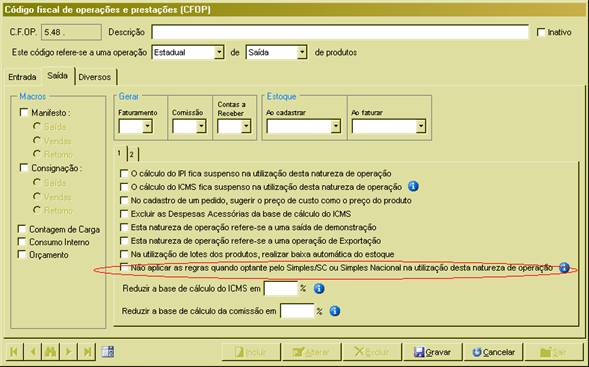The width and height of the screenshot is (589, 367).
Task: Check Orçamento option
Action: coord(22,254)
